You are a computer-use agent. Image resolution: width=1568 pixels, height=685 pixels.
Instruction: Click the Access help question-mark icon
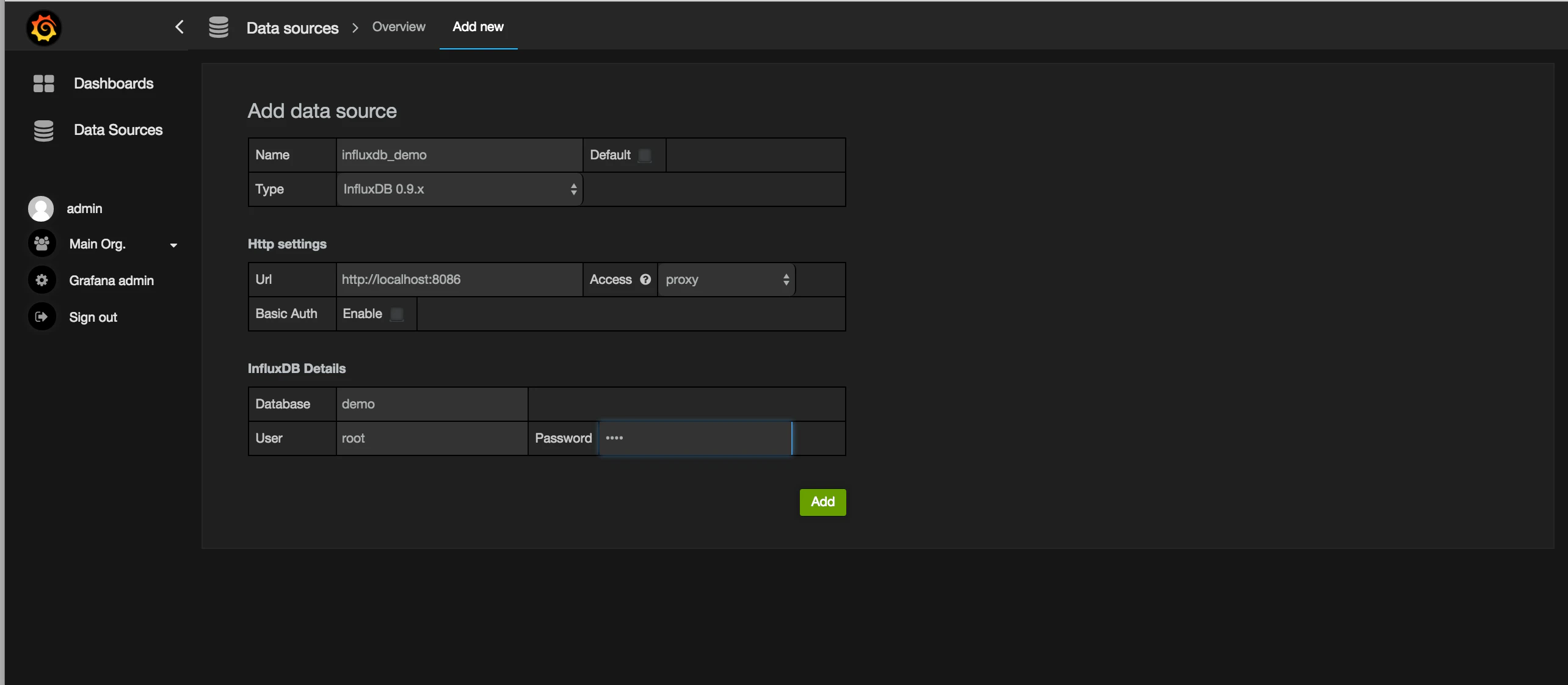point(645,280)
